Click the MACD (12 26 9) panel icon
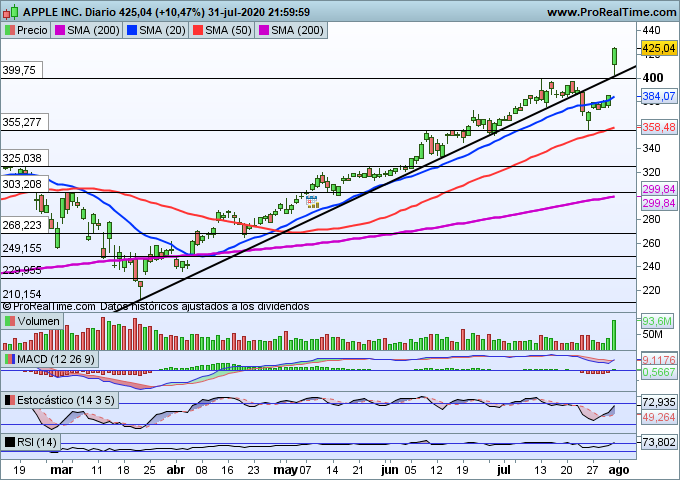 tap(10, 359)
